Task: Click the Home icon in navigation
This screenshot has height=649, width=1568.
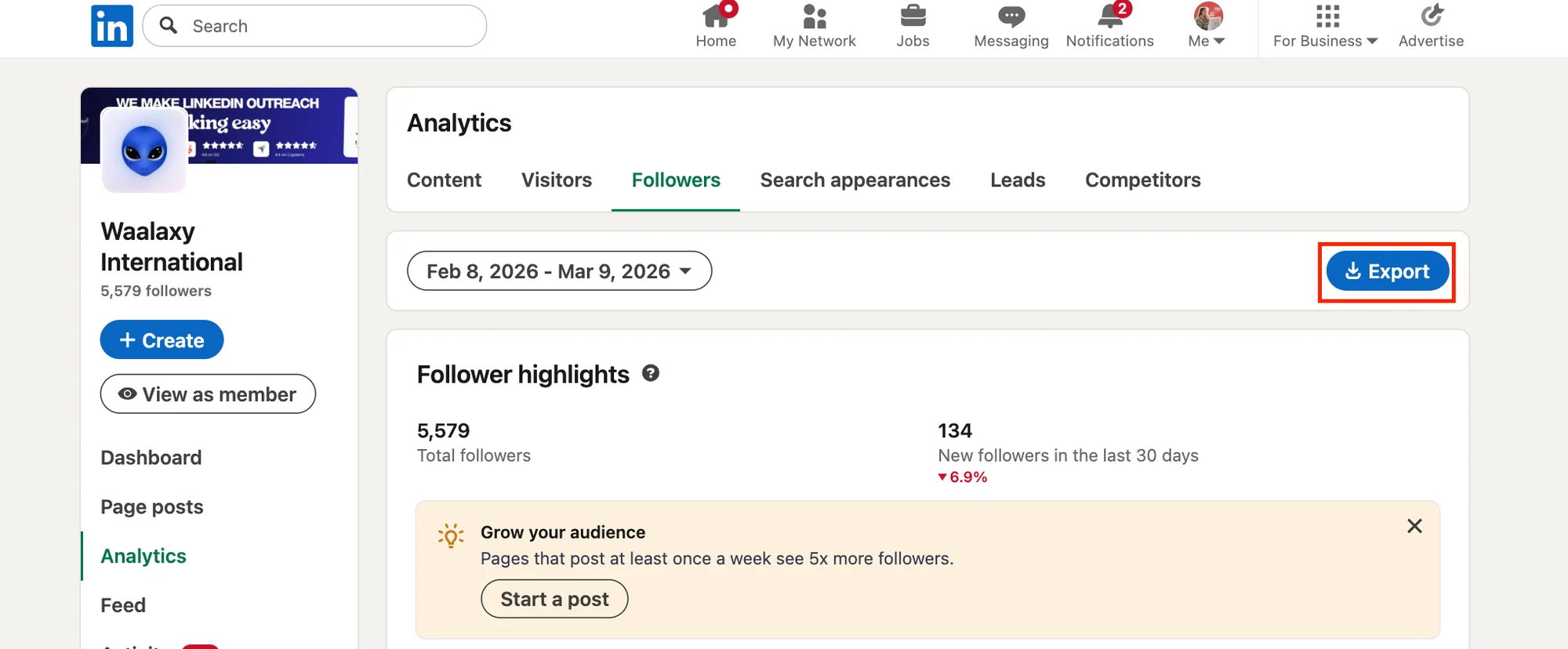Action: click(716, 16)
